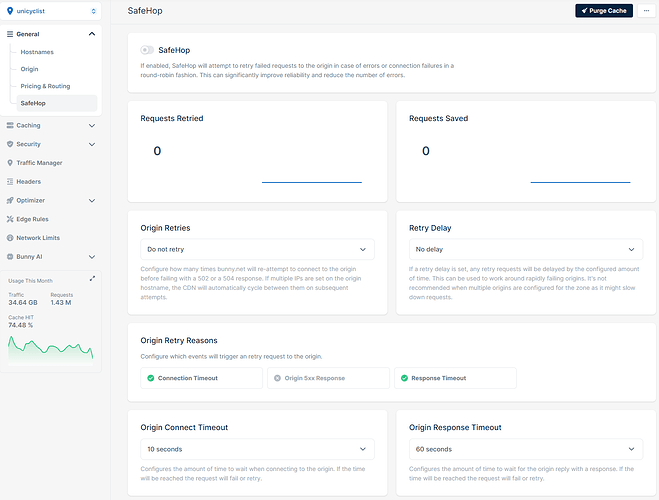Click the Requests Retried sparkline chart

click(311, 182)
